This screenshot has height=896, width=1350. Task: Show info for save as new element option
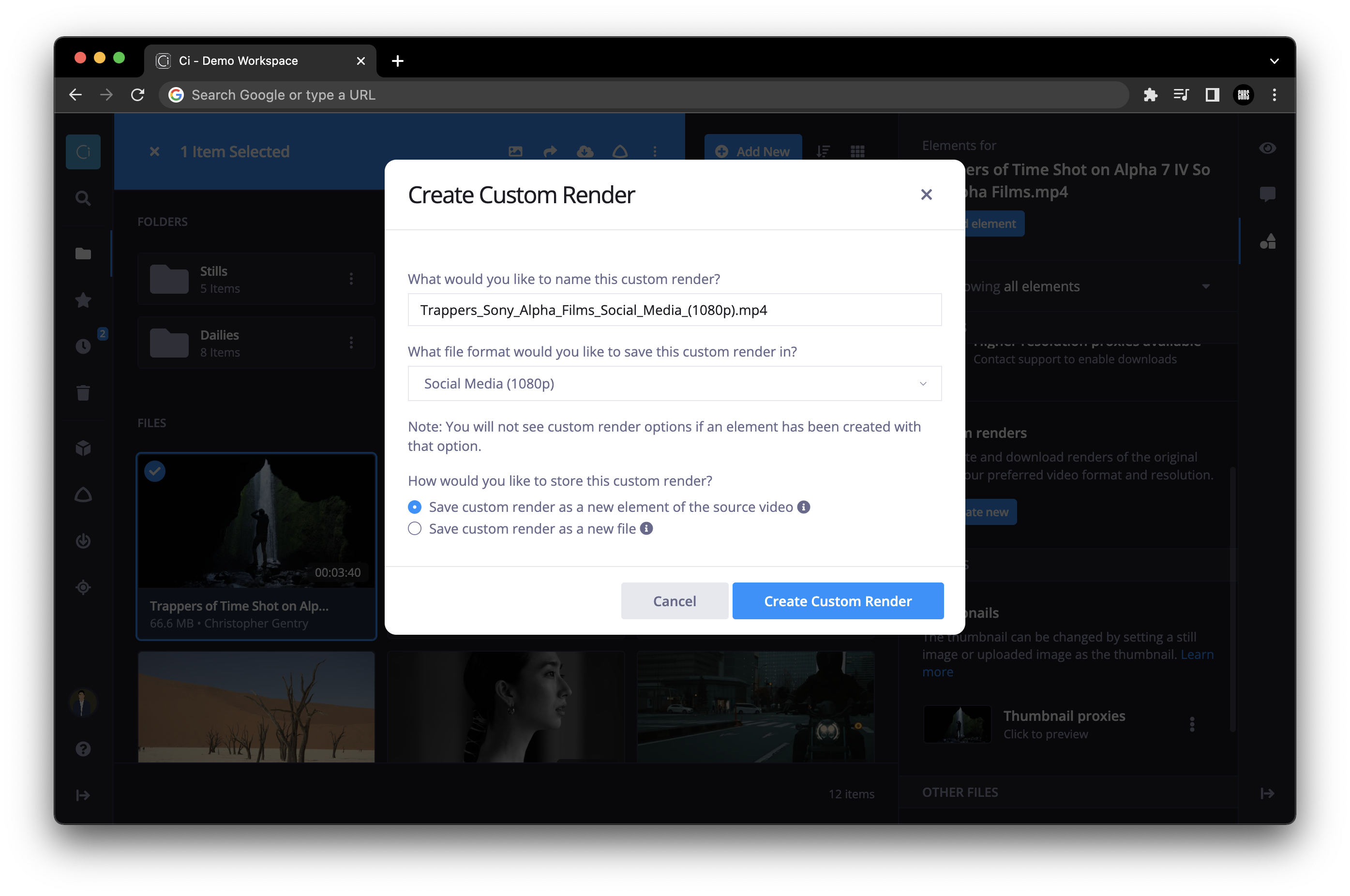point(804,507)
